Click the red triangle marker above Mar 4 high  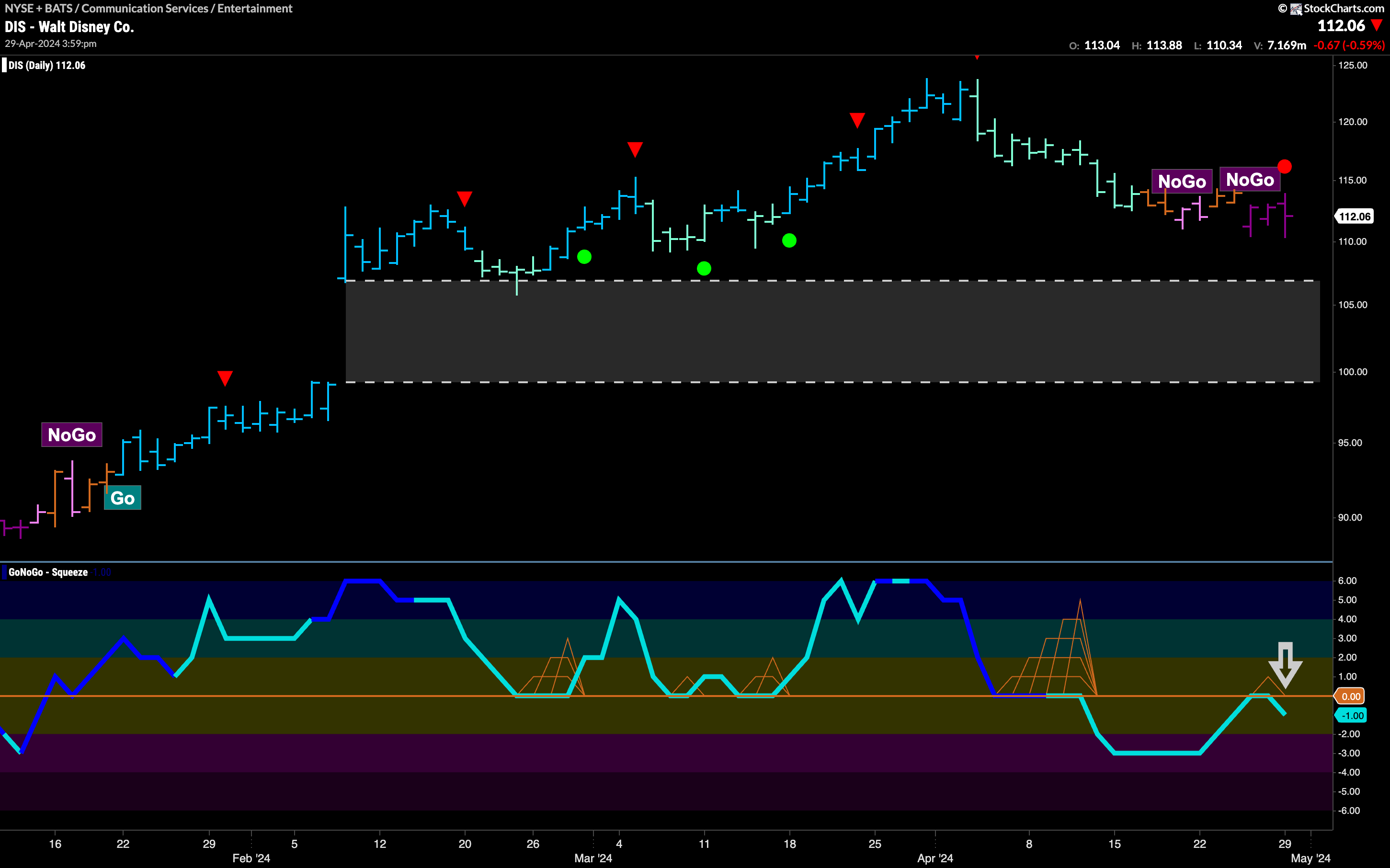point(635,150)
